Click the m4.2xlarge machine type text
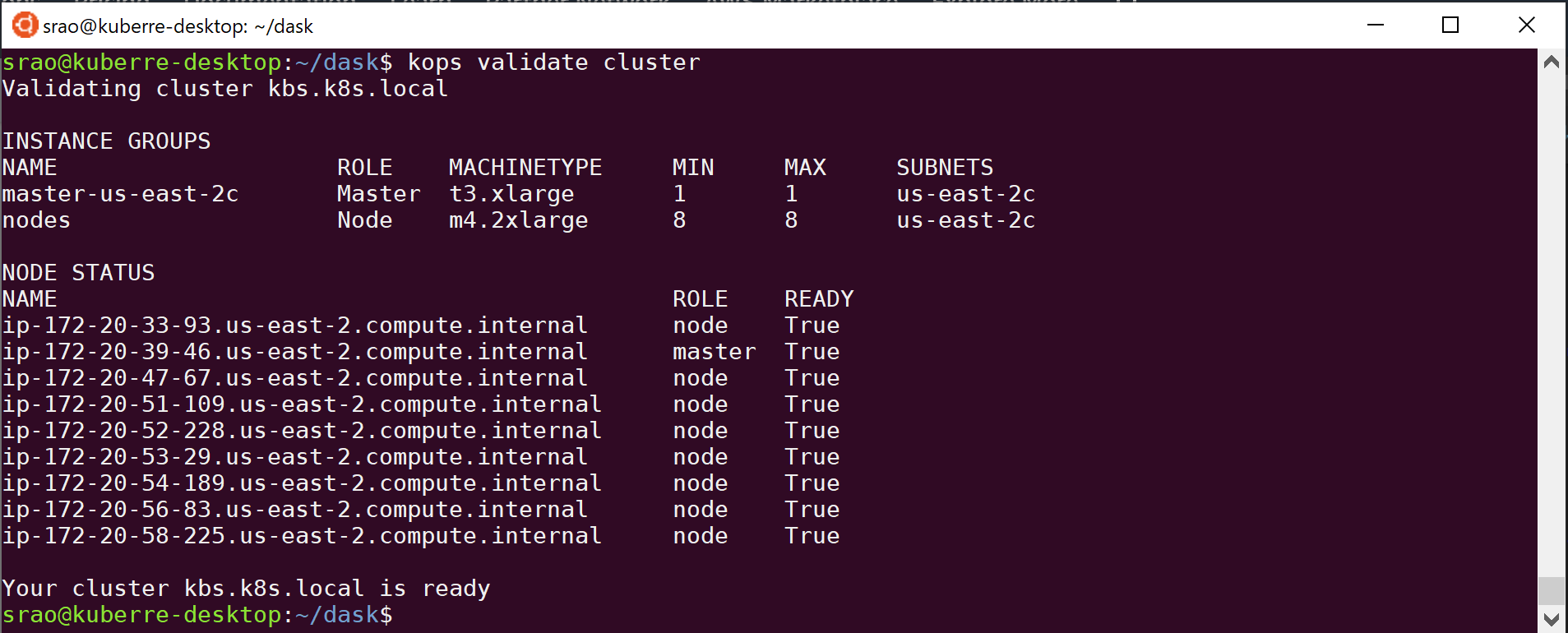This screenshot has width=1568, height=633. (x=518, y=220)
